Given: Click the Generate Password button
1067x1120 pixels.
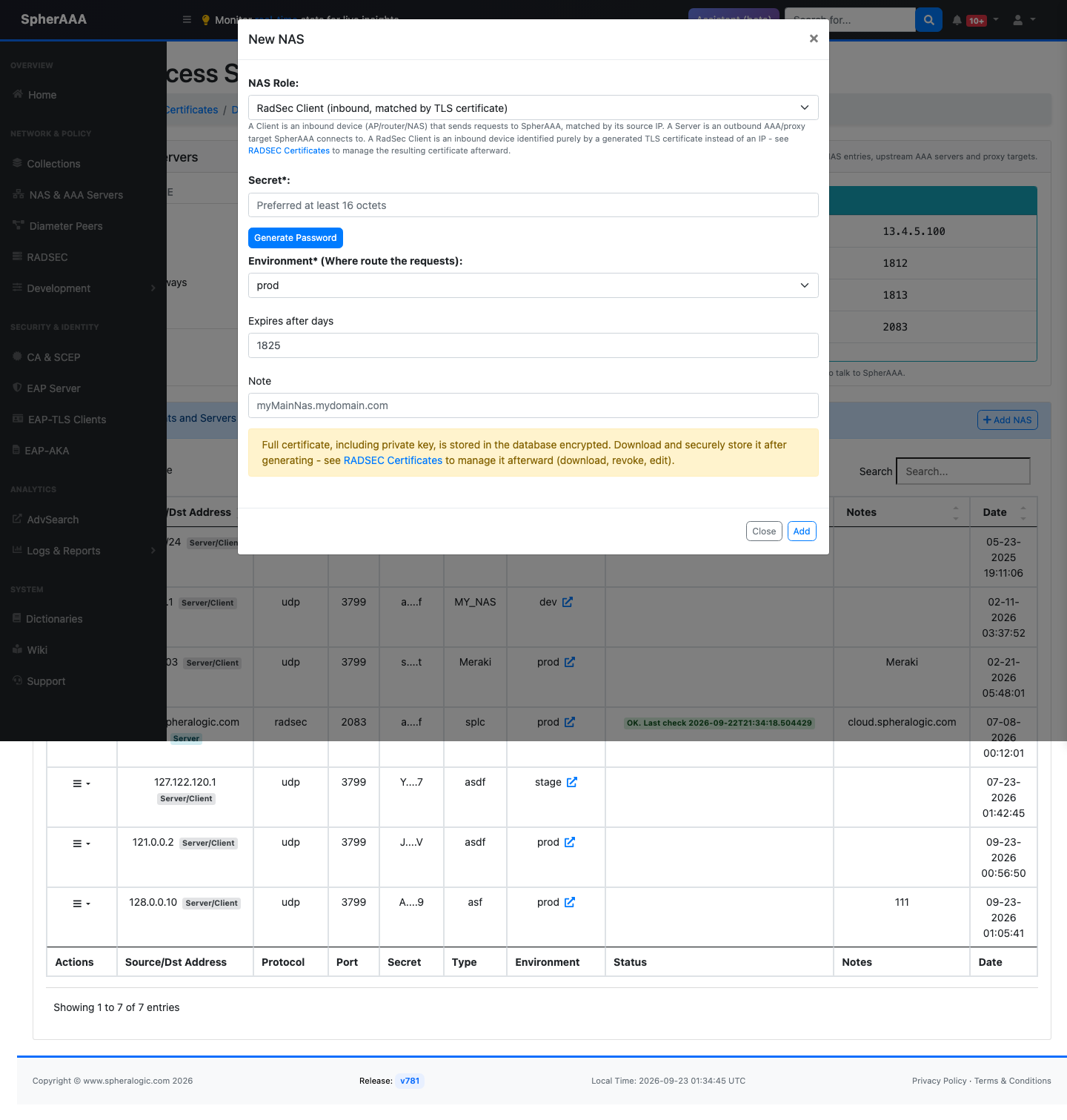Looking at the screenshot, I should [x=296, y=238].
